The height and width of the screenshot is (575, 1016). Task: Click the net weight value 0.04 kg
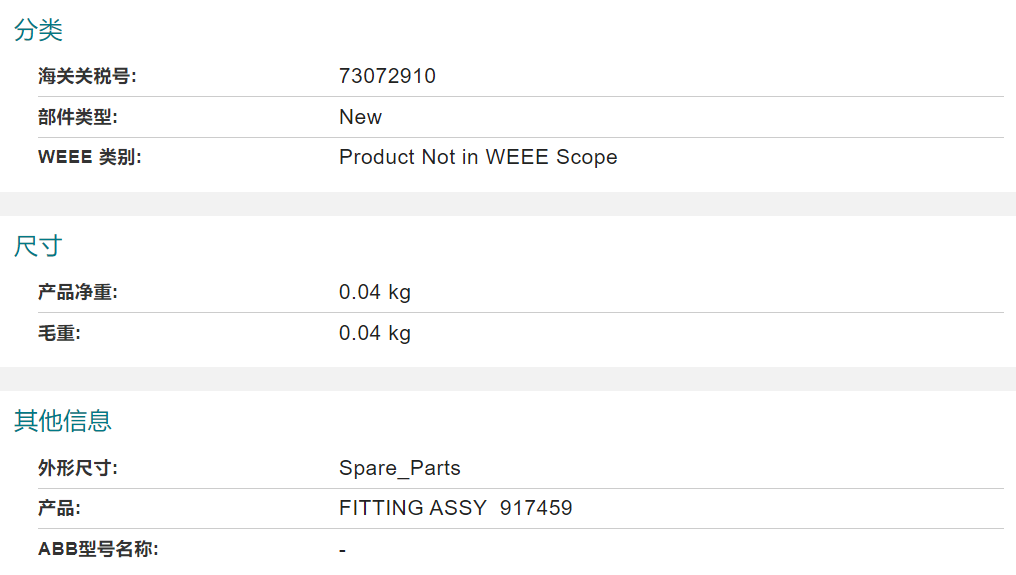375,292
